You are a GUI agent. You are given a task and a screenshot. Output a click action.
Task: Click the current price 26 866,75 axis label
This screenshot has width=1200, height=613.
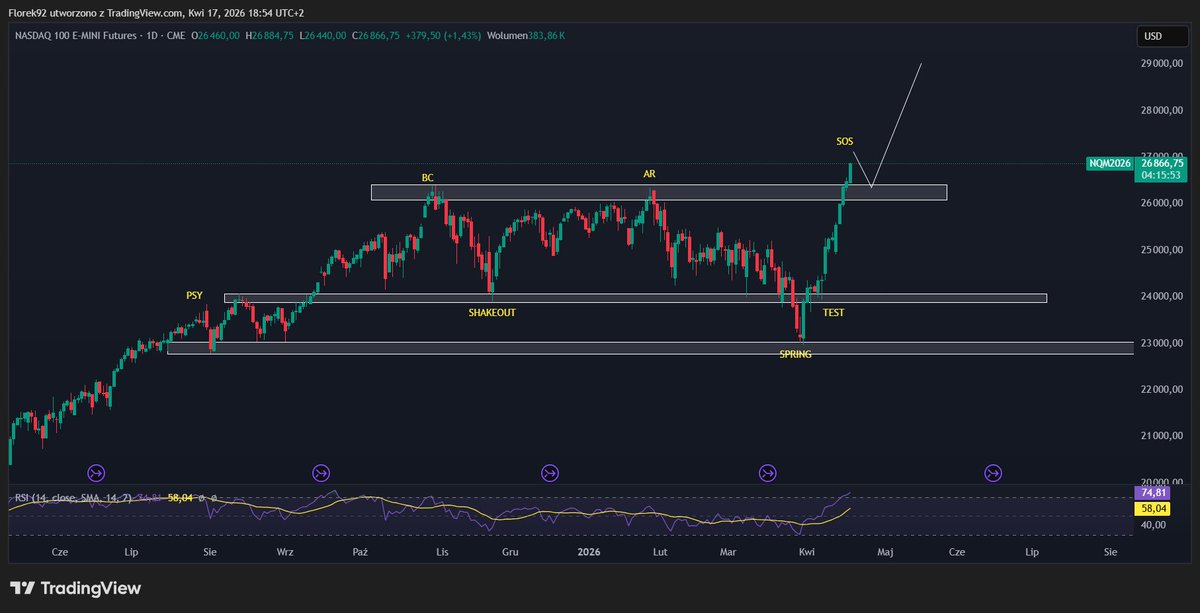1161,163
